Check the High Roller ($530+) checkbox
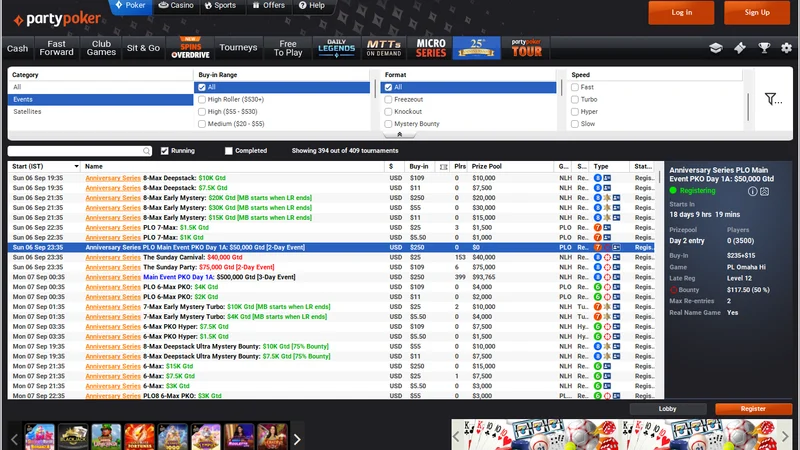 coord(202,99)
